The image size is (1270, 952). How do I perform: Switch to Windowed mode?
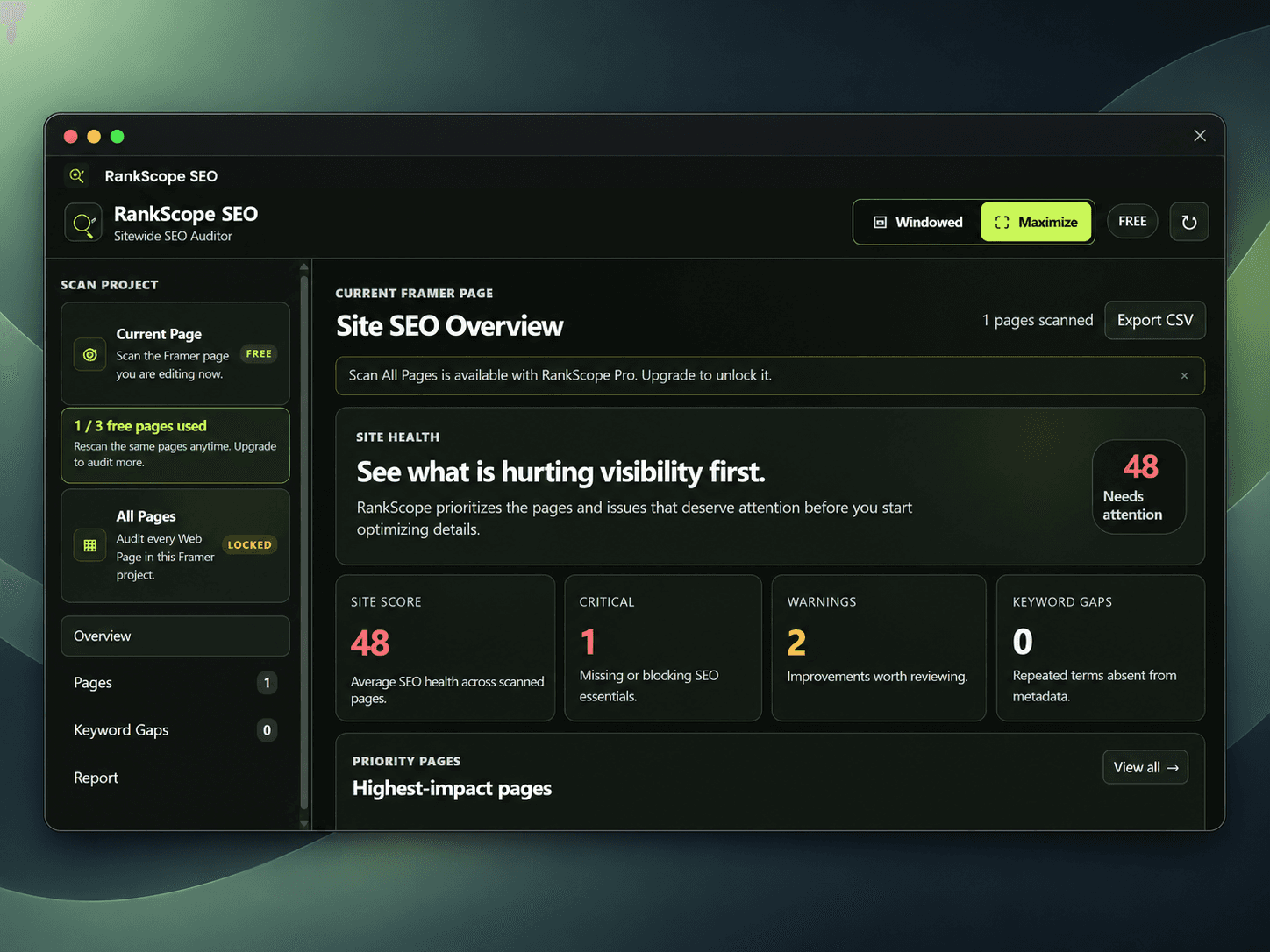tap(917, 222)
